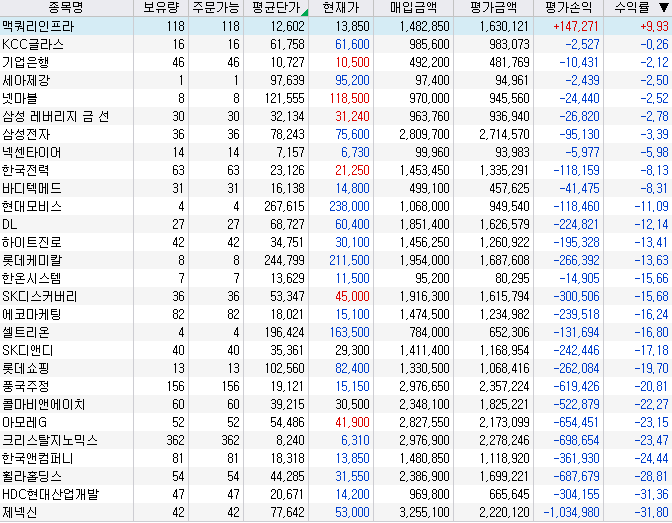Select 크리스탈지노믹스 stock name
The height and width of the screenshot is (523, 672).
coord(50,440)
